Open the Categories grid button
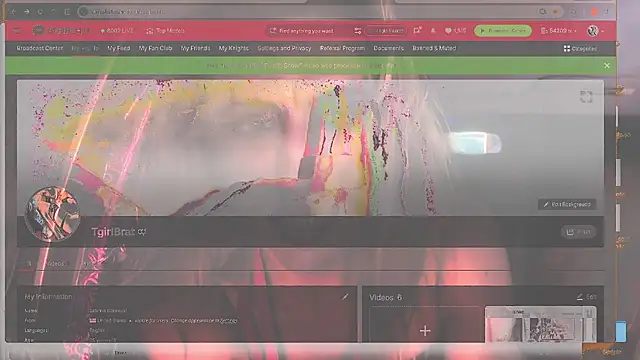This screenshot has width=640, height=360. coord(580,49)
